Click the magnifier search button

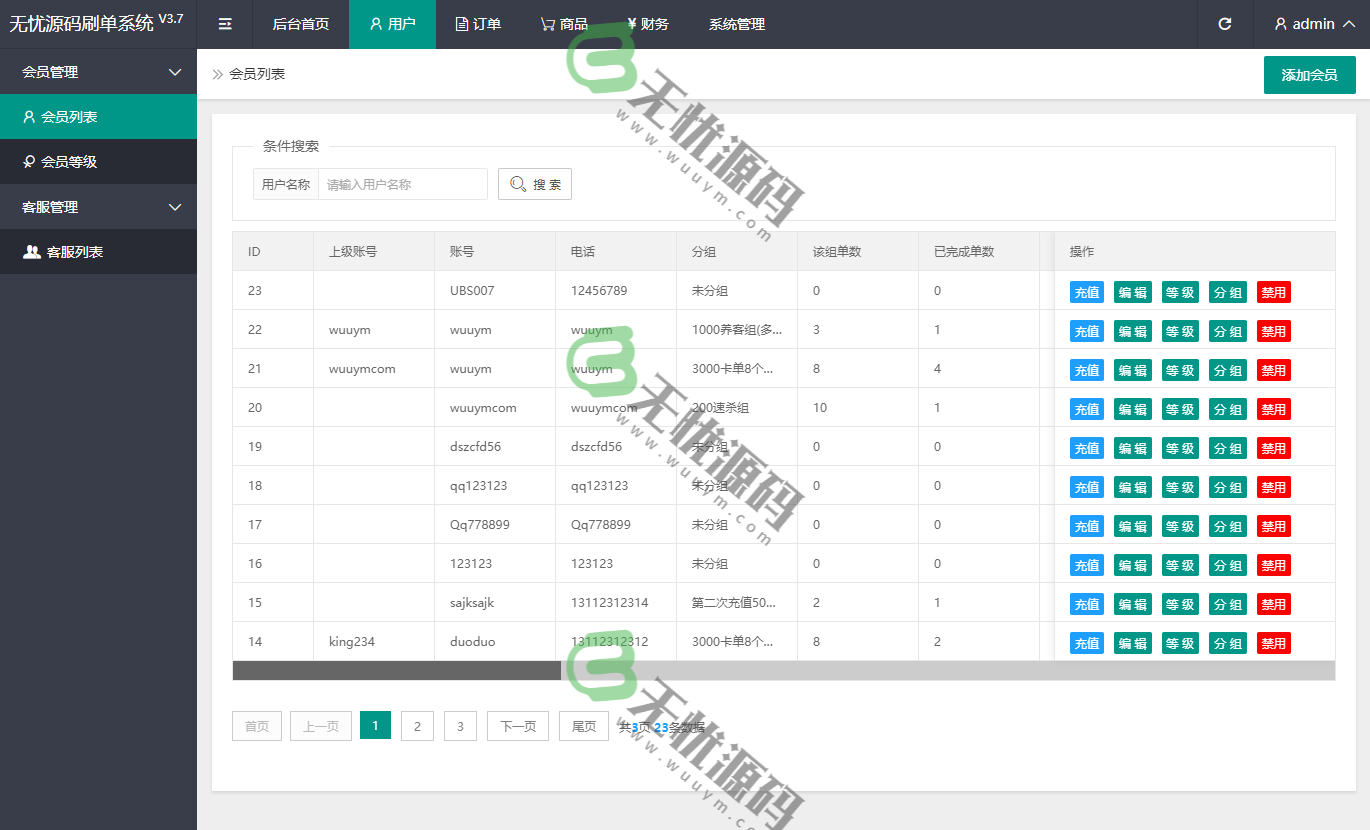(535, 184)
